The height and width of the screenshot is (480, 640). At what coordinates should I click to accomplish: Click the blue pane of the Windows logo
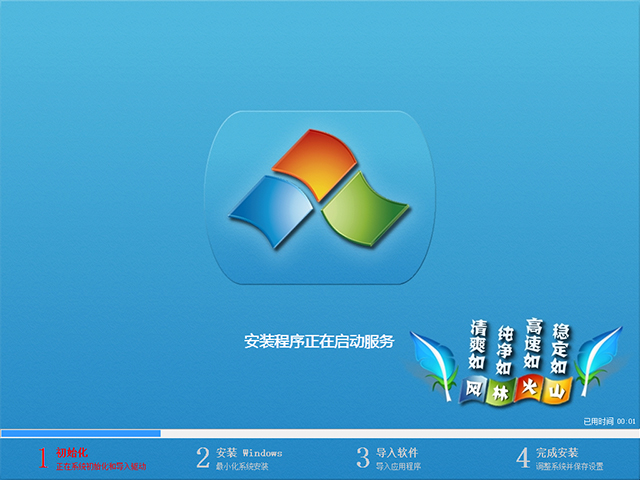coord(271,210)
